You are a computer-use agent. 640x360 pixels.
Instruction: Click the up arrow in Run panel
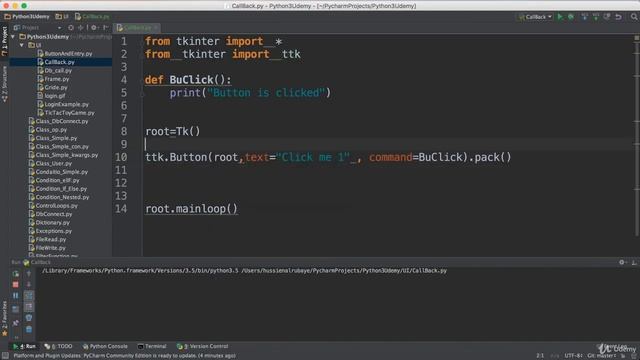click(29, 274)
